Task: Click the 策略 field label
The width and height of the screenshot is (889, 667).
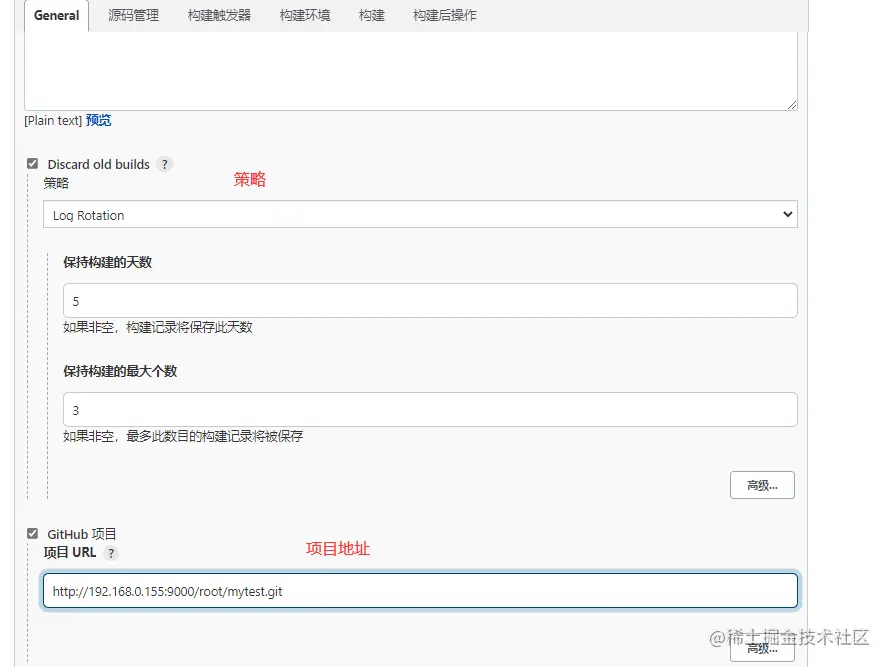Action: click(56, 183)
